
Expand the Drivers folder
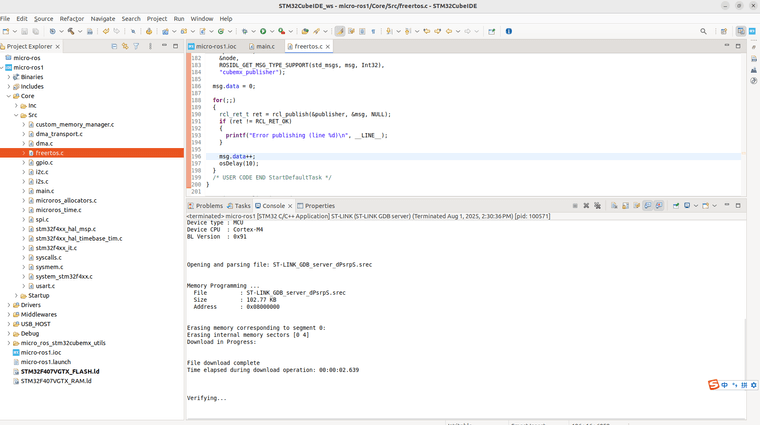click(9, 305)
